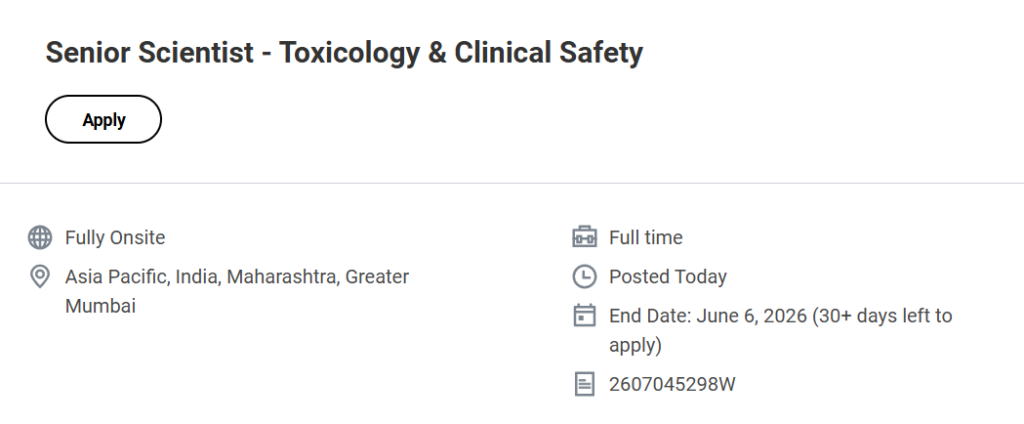Click the briefcase icon beside Full time

coord(584,238)
